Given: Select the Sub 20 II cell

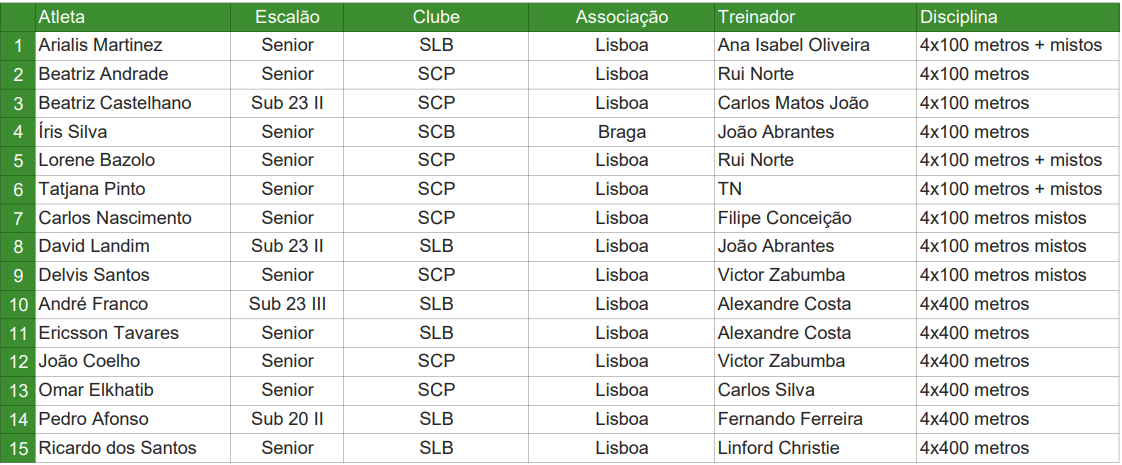Looking at the screenshot, I should 287,419.
